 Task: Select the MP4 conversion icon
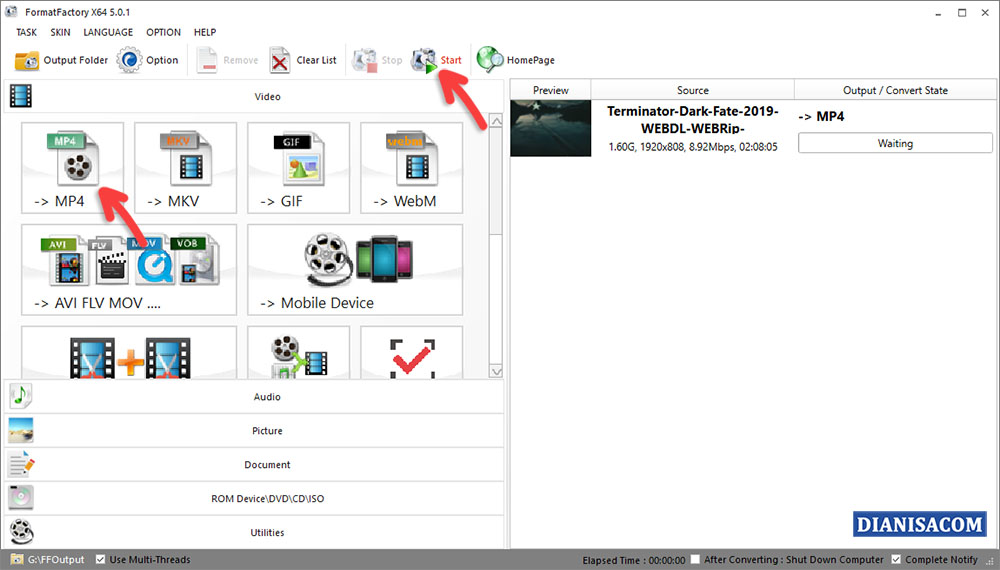tap(72, 167)
